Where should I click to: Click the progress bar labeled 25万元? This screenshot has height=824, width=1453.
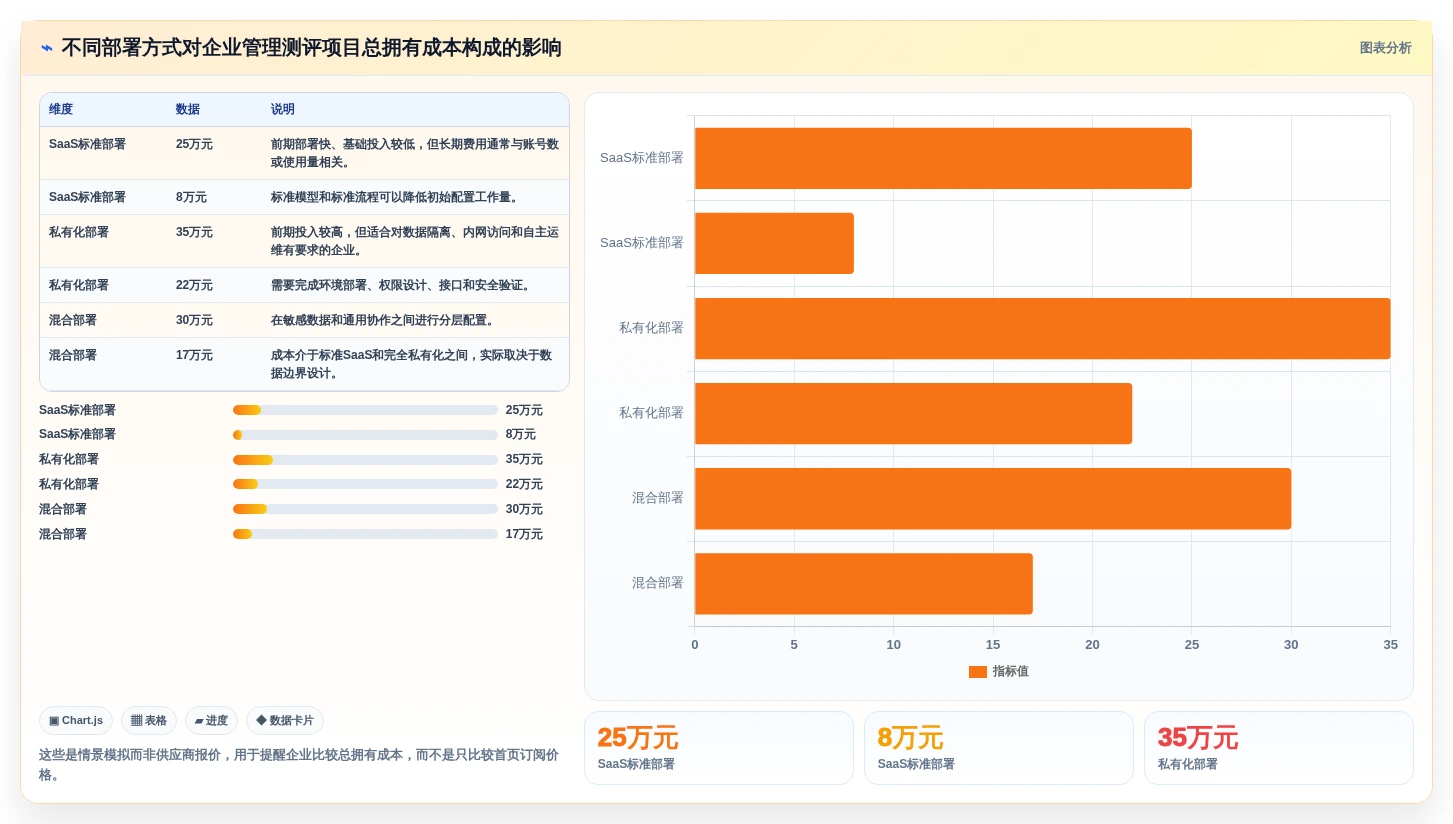(x=365, y=410)
